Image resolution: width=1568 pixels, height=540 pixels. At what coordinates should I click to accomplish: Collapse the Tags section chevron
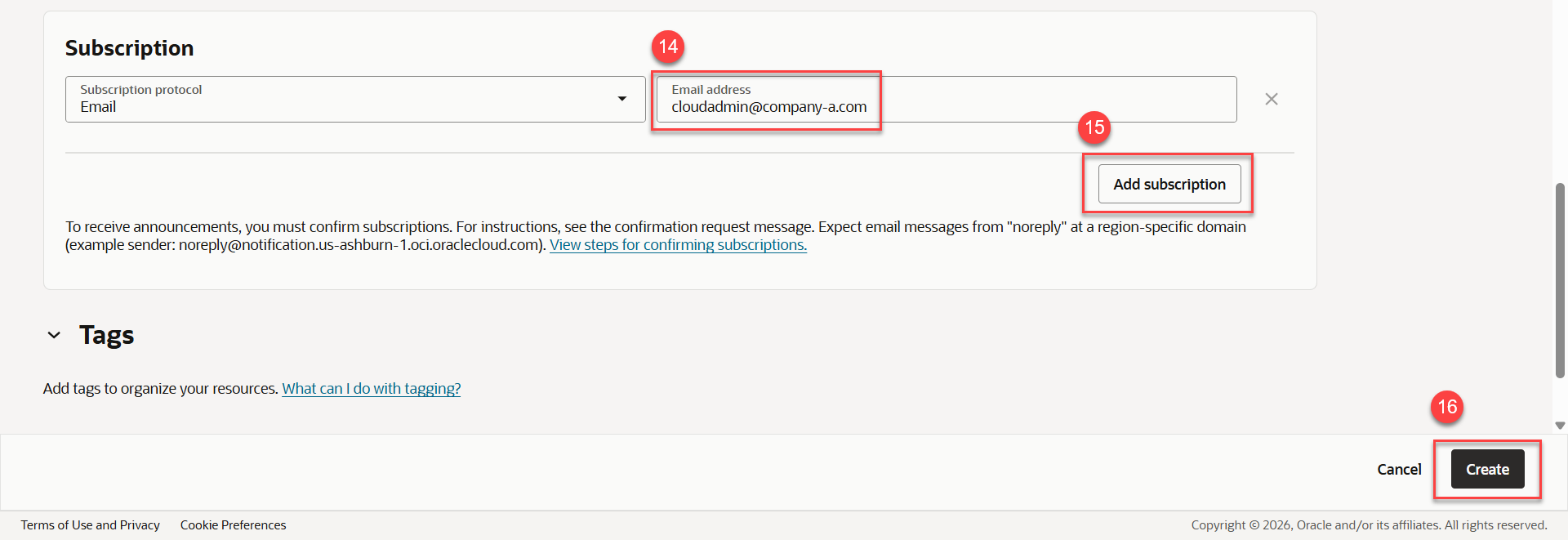[x=54, y=335]
